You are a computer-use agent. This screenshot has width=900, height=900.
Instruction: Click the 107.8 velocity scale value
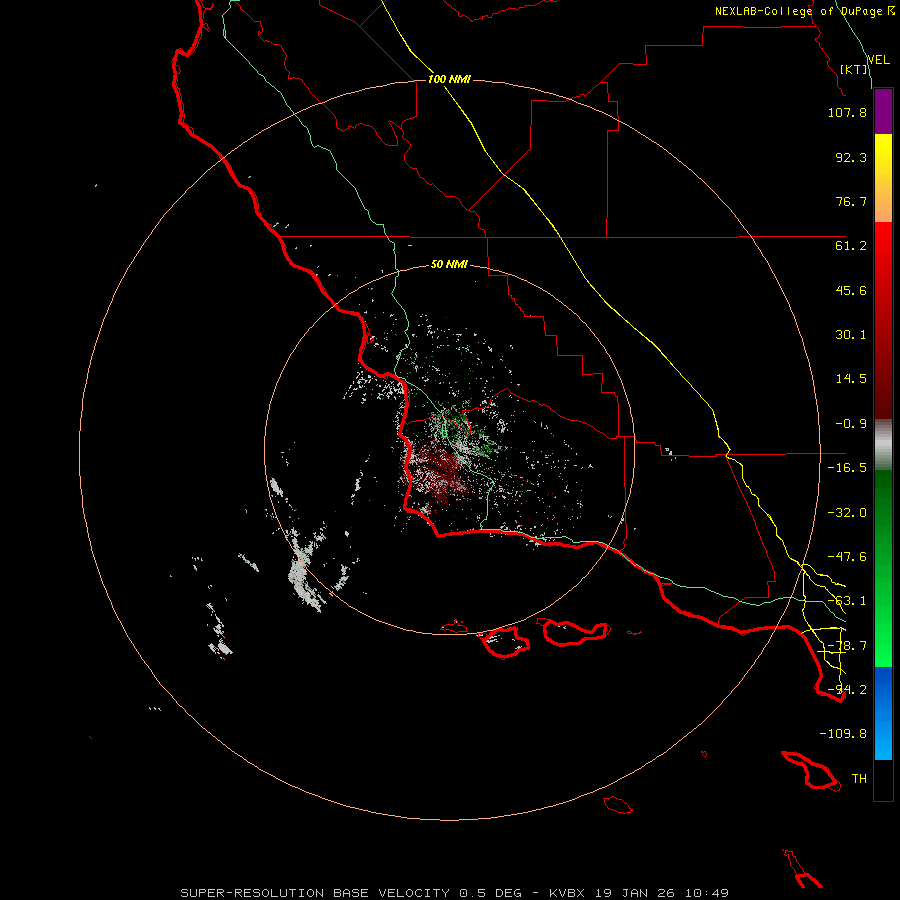click(x=847, y=112)
